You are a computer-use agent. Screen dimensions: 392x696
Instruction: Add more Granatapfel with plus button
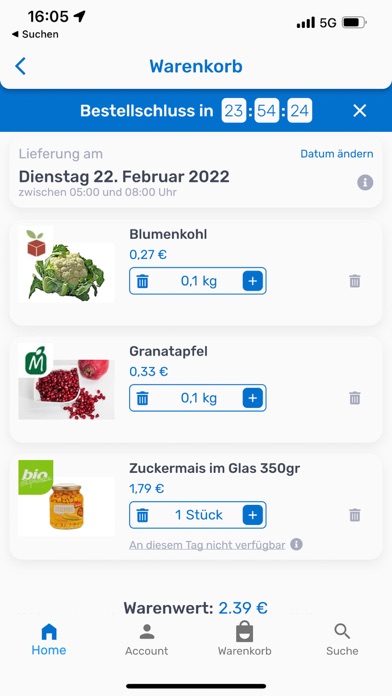click(253, 398)
